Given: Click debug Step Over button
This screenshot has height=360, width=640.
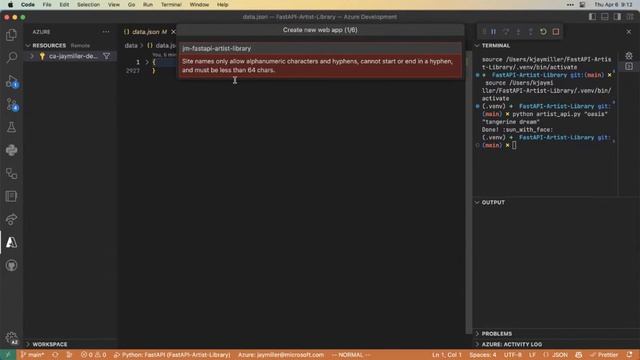Looking at the screenshot, I should (x=506, y=31).
